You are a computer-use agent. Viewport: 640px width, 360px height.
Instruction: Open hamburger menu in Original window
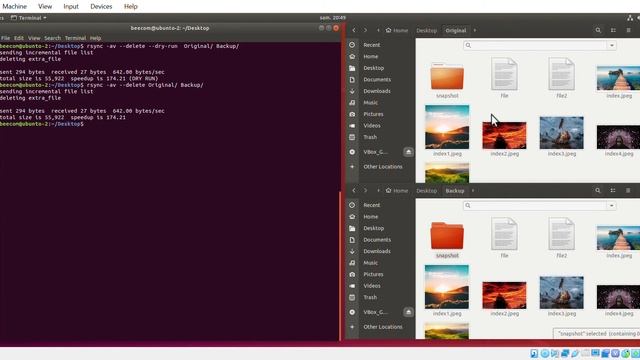629,30
